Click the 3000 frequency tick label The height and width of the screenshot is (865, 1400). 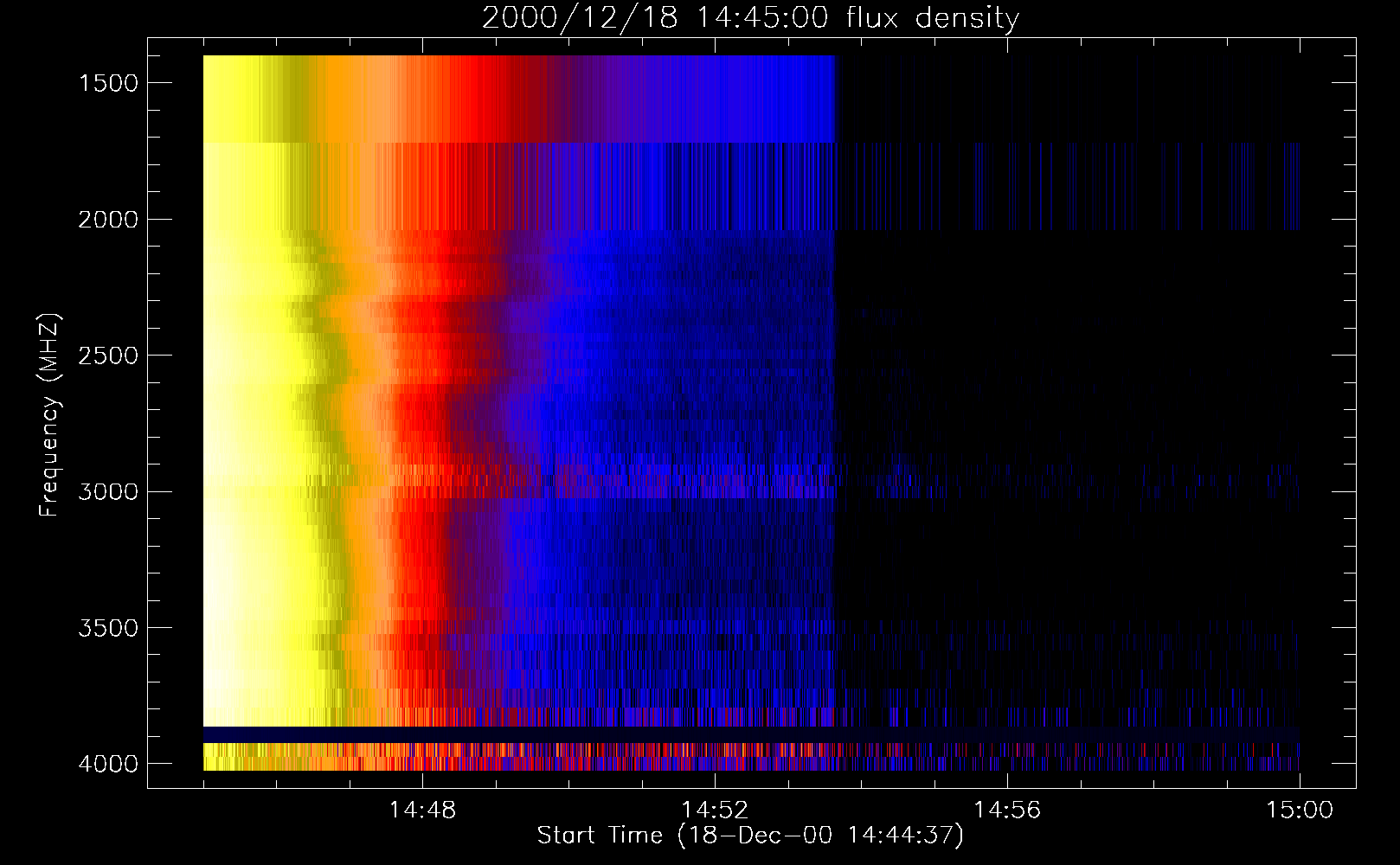click(108, 492)
